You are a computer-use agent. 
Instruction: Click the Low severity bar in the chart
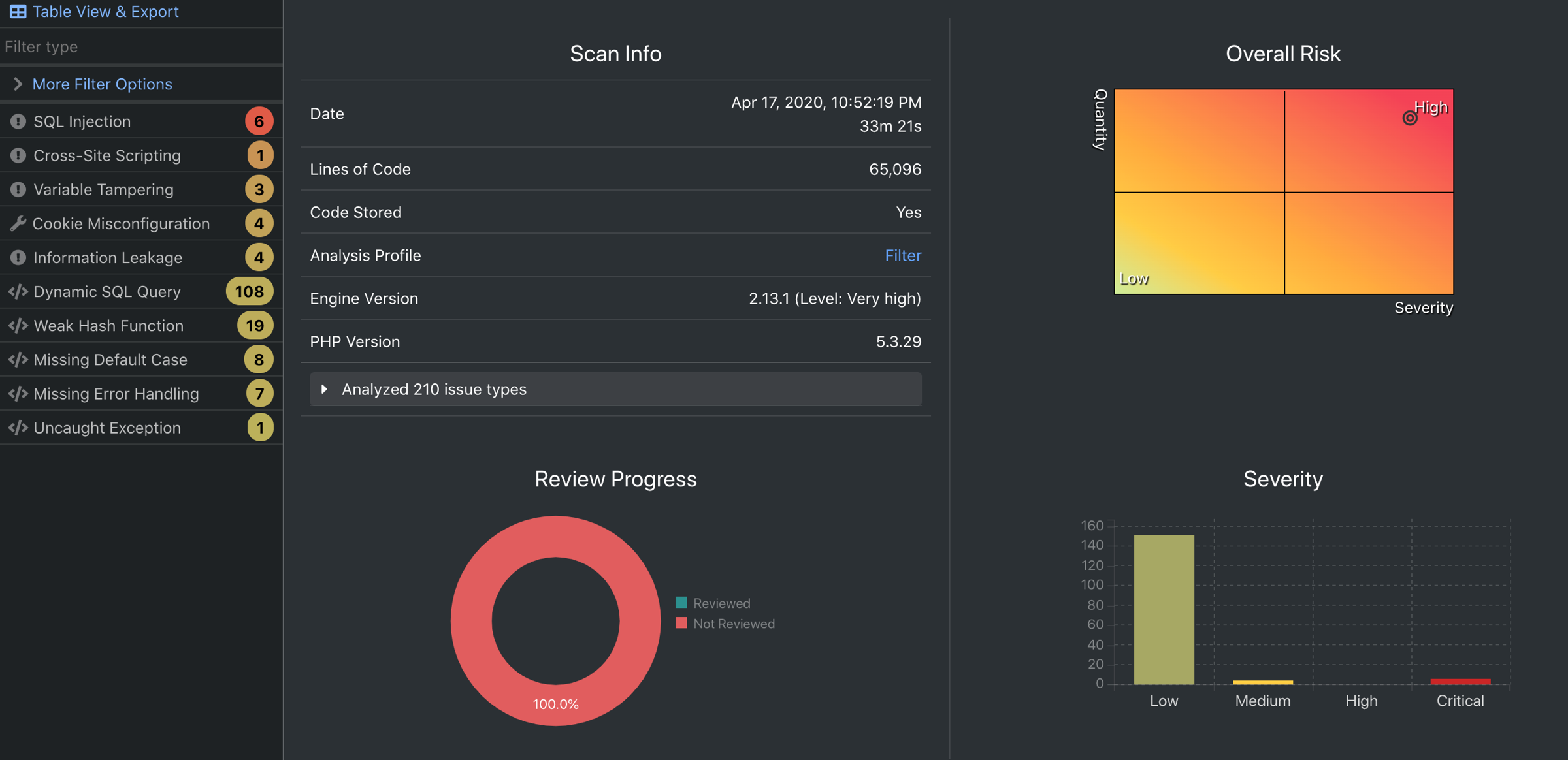[1164, 609]
